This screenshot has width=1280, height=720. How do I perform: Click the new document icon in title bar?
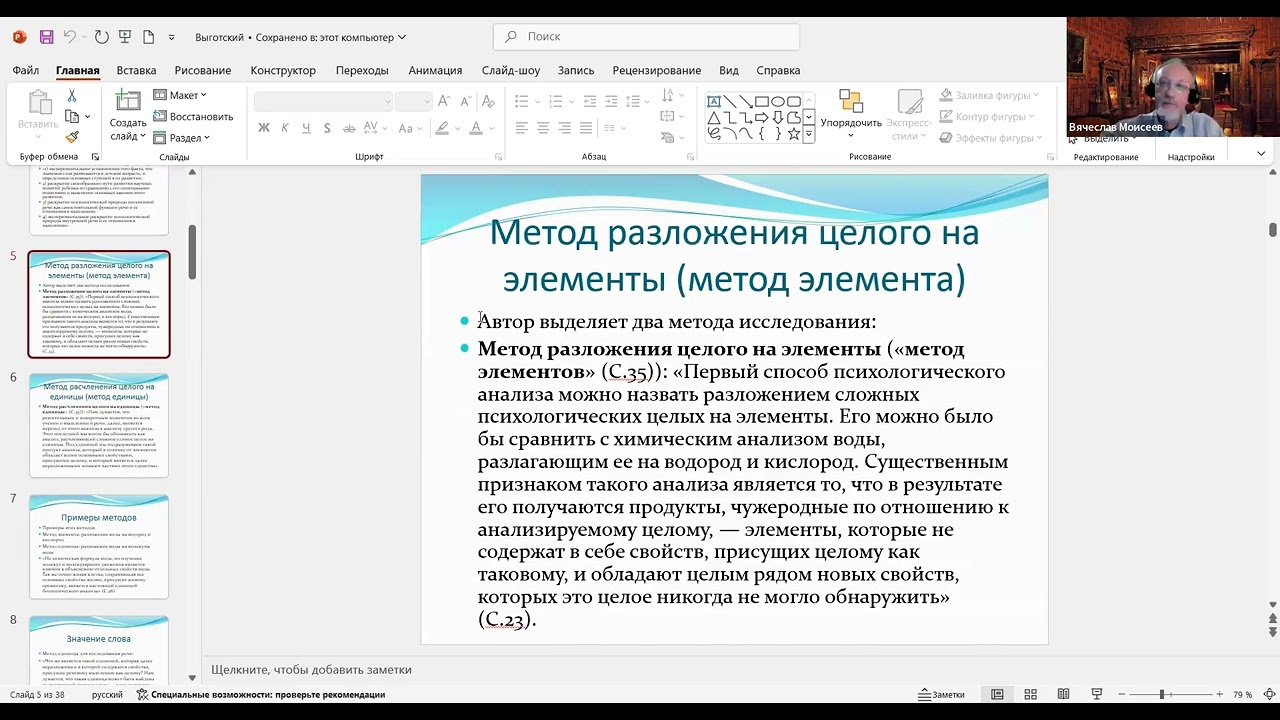point(148,37)
